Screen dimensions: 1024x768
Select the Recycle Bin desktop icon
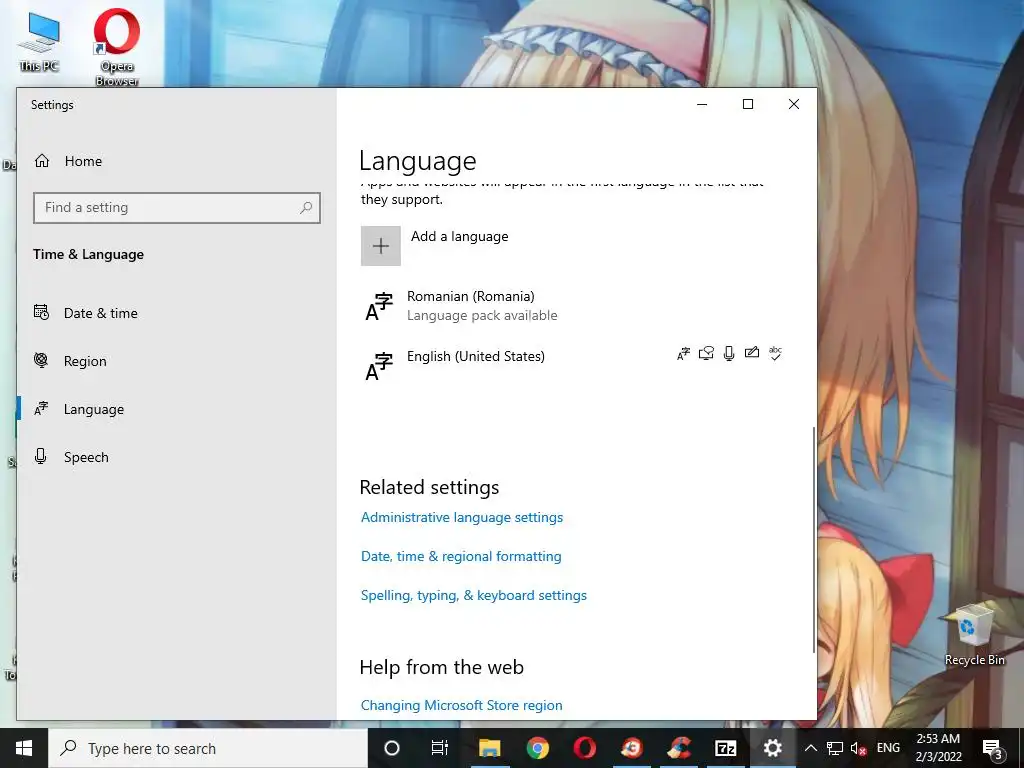click(x=974, y=635)
